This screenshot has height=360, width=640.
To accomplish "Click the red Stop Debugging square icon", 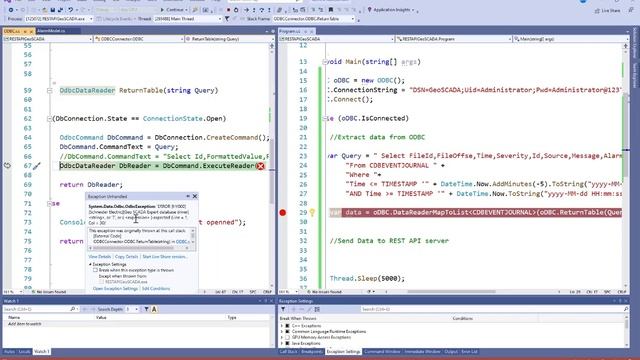I will [x=229, y=10].
